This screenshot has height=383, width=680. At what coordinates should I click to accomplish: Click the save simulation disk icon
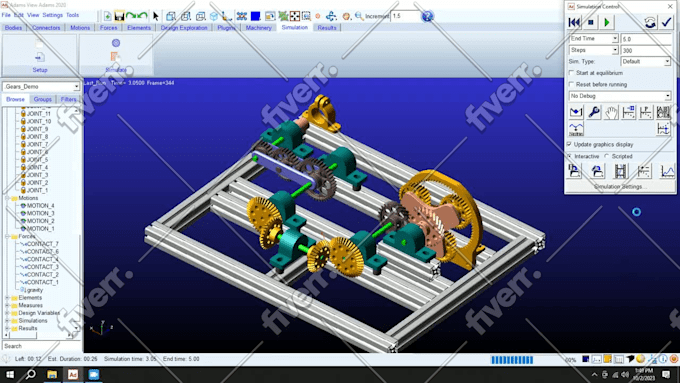(x=574, y=171)
